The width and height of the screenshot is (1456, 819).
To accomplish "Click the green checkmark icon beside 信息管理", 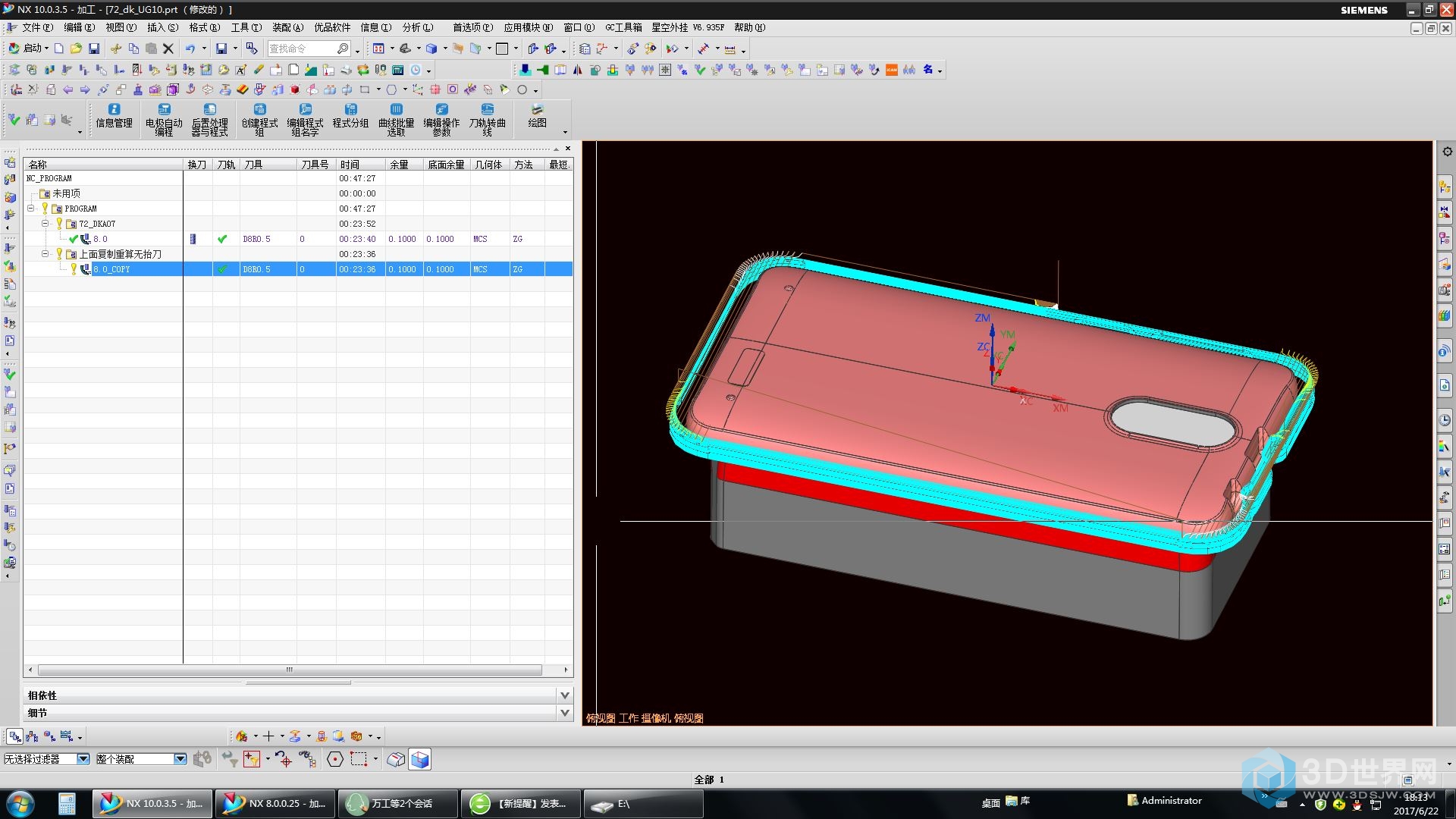I will click(x=14, y=120).
